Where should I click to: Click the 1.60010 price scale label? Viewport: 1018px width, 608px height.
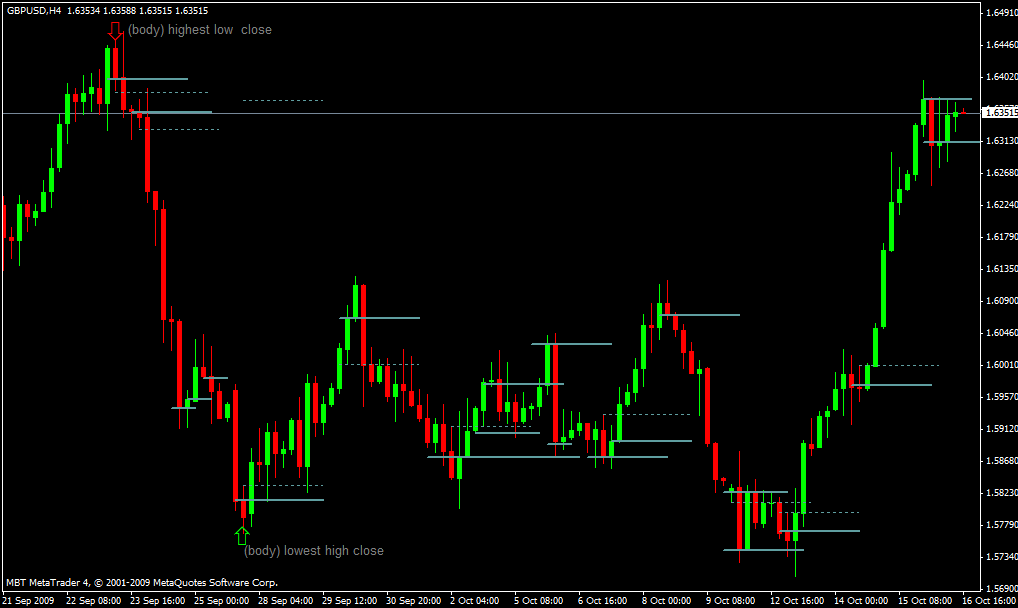pyautogui.click(x=1001, y=365)
